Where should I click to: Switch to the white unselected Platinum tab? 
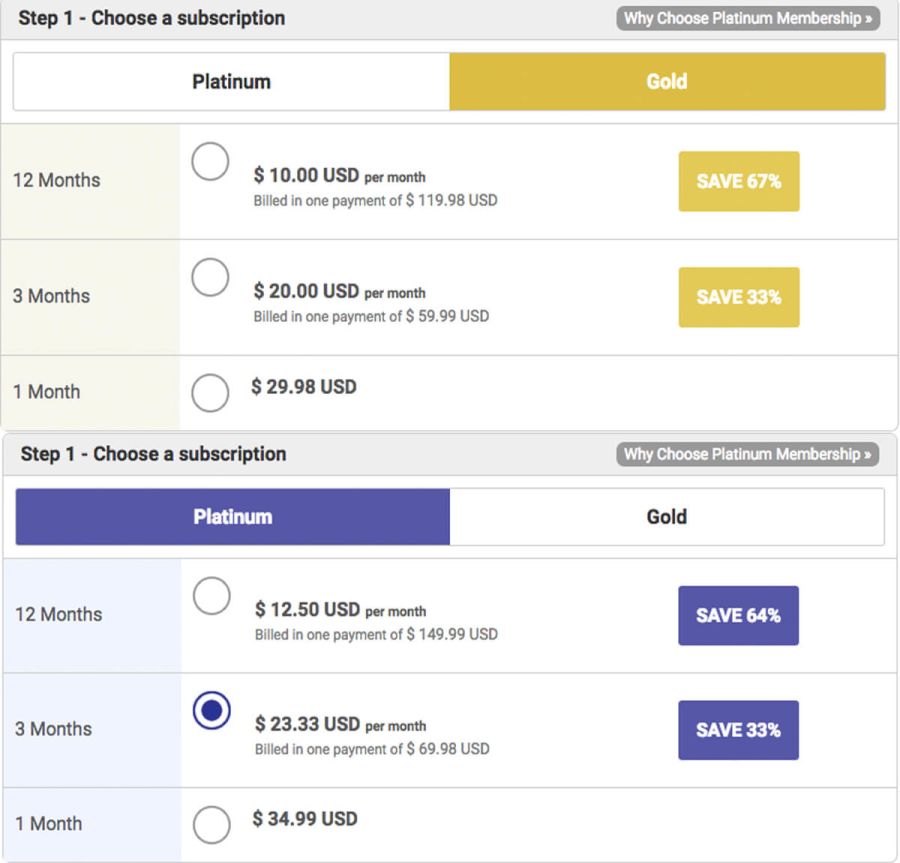[x=231, y=82]
